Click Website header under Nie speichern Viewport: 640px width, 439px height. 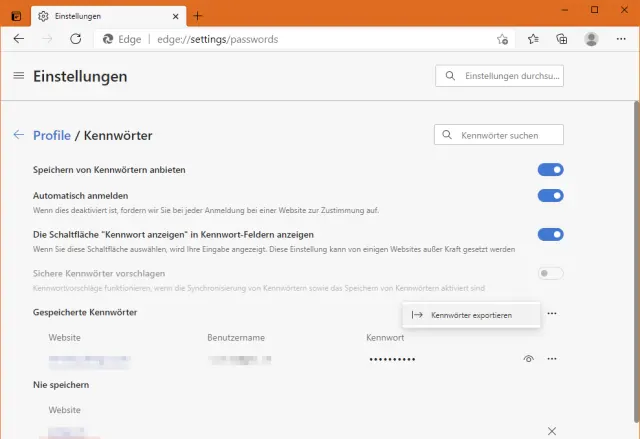pos(64,410)
